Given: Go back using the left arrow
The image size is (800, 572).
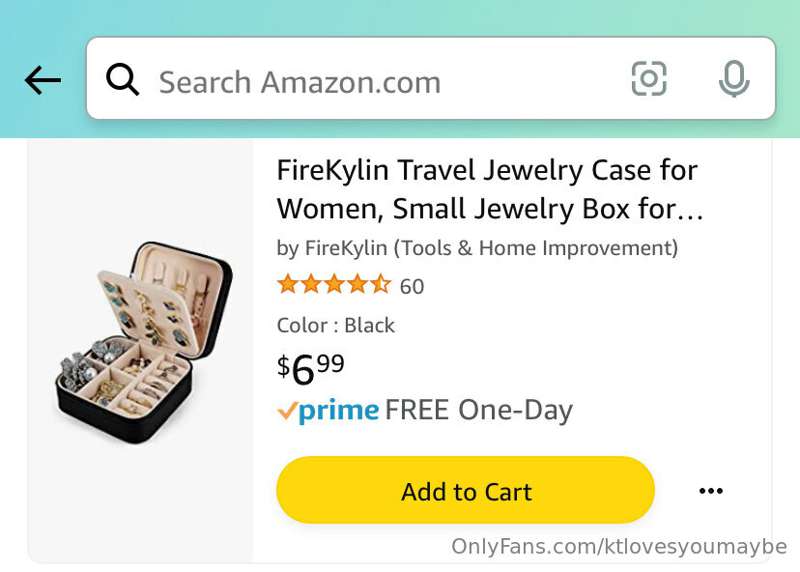Looking at the screenshot, I should tap(43, 80).
